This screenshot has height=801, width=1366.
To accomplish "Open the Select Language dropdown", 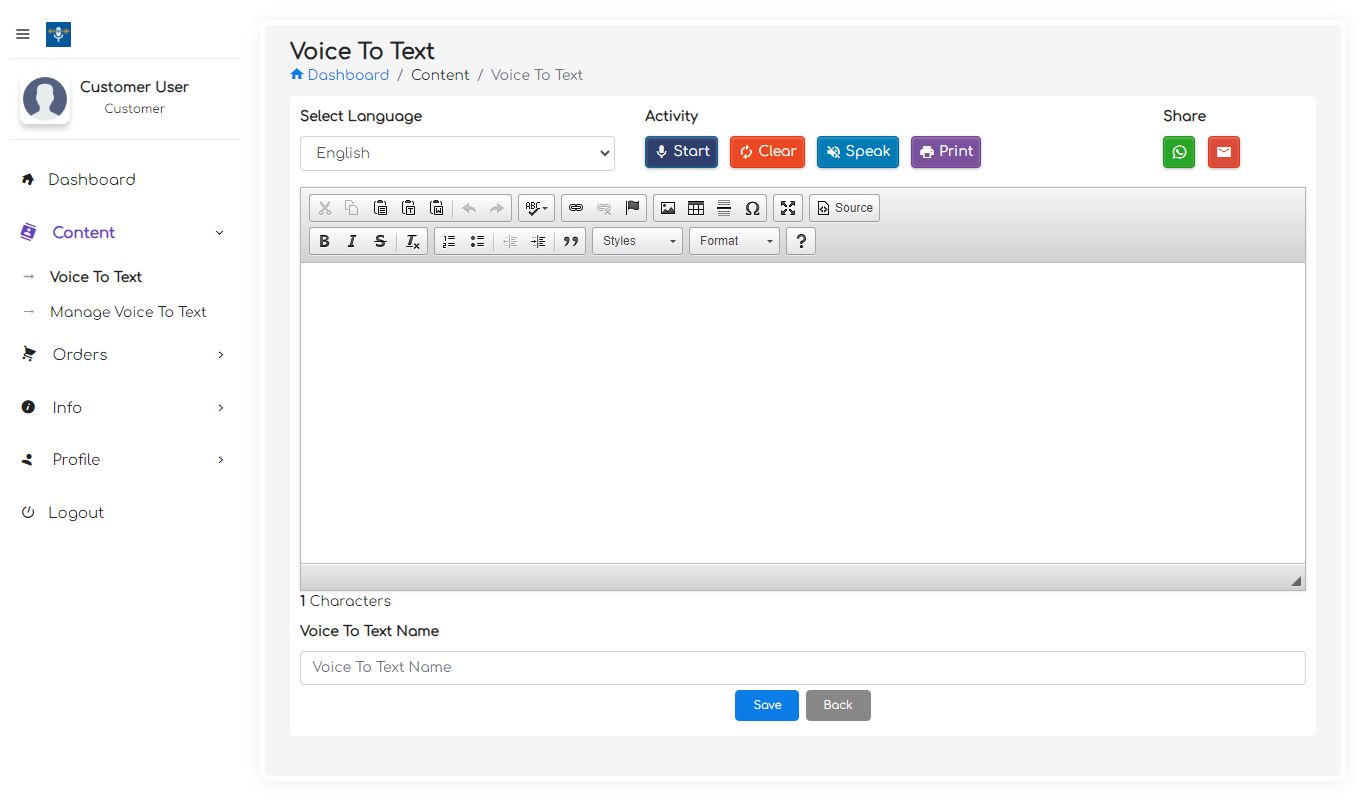I will pyautogui.click(x=457, y=153).
